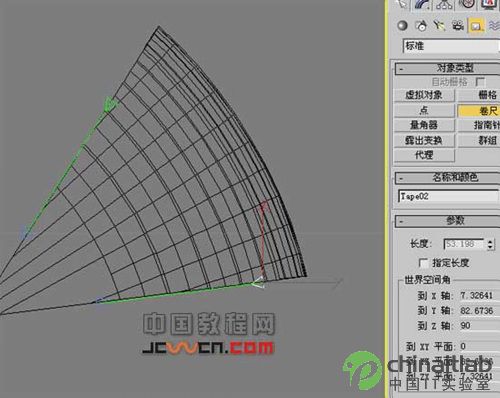
Task: Select the Cameras category icon
Action: click(458, 26)
